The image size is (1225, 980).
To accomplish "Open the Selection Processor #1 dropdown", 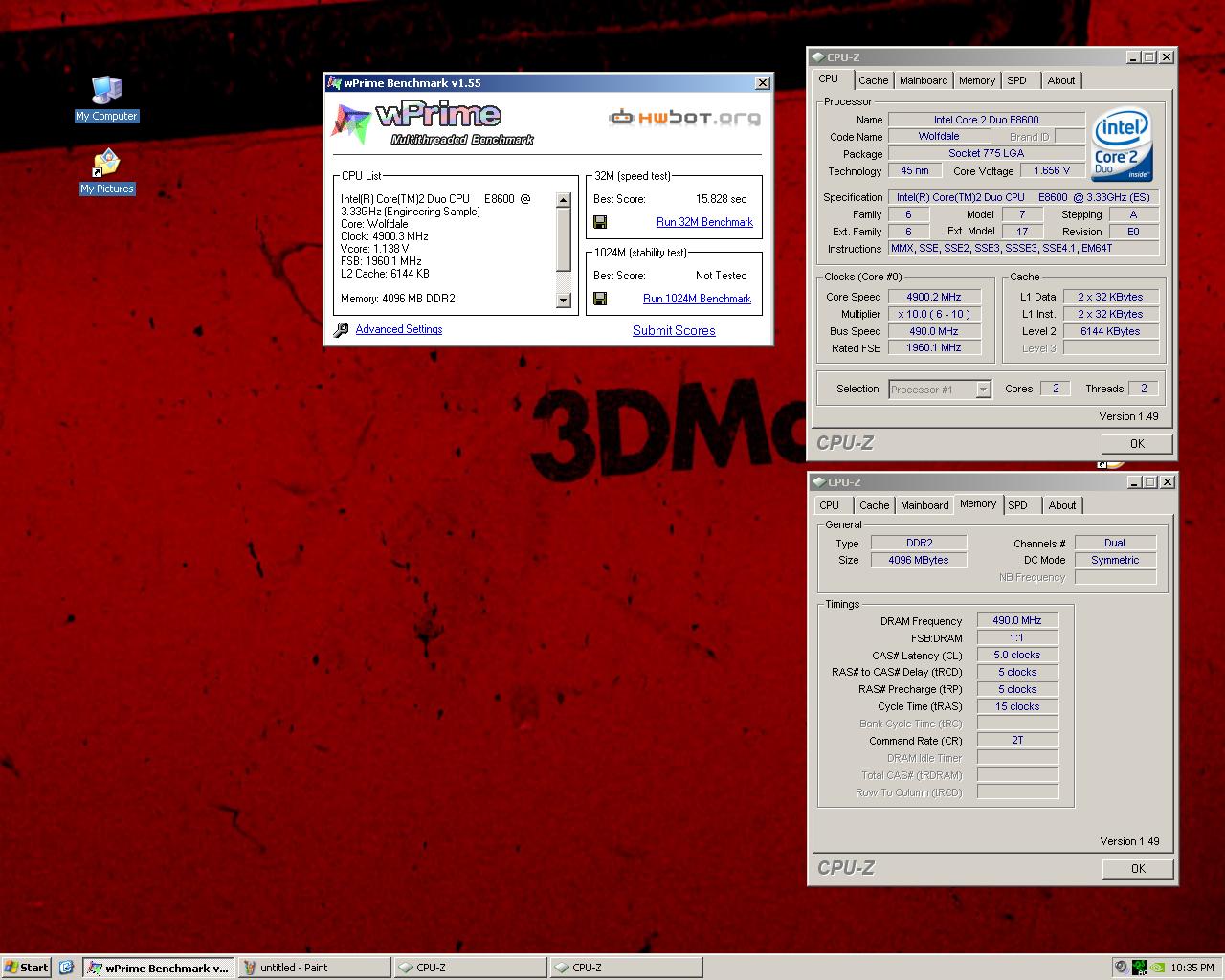I will coord(983,390).
